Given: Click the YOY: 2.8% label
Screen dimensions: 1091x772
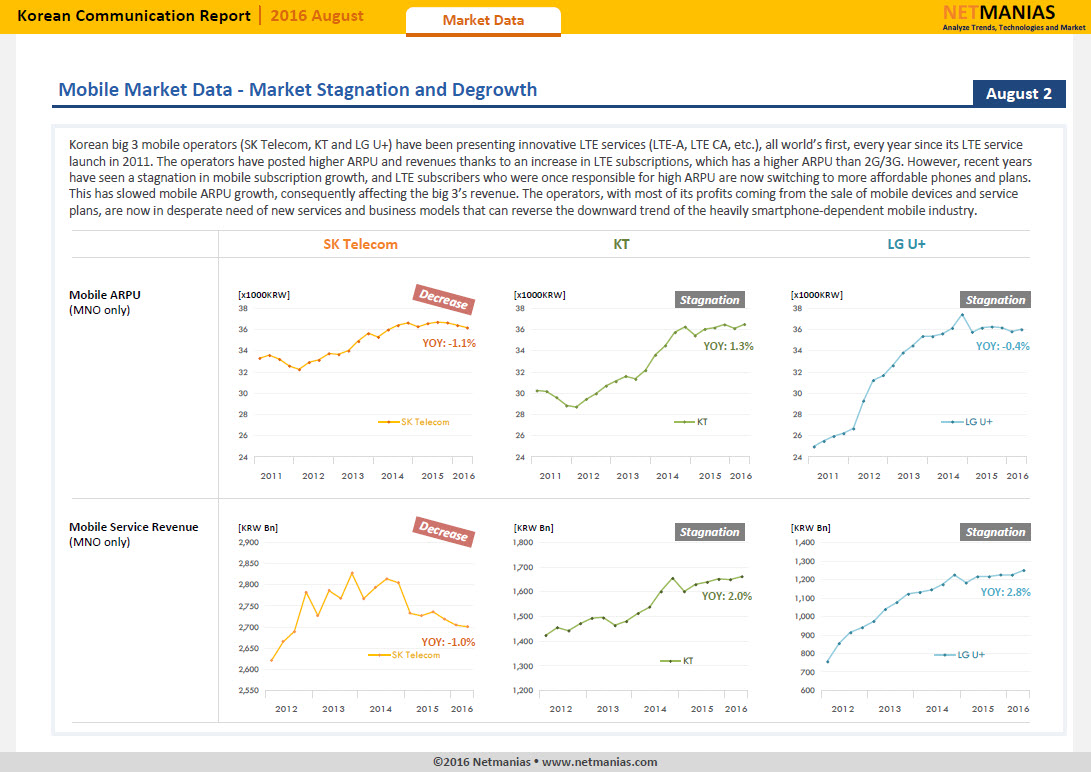Looking at the screenshot, I should point(1005,592).
